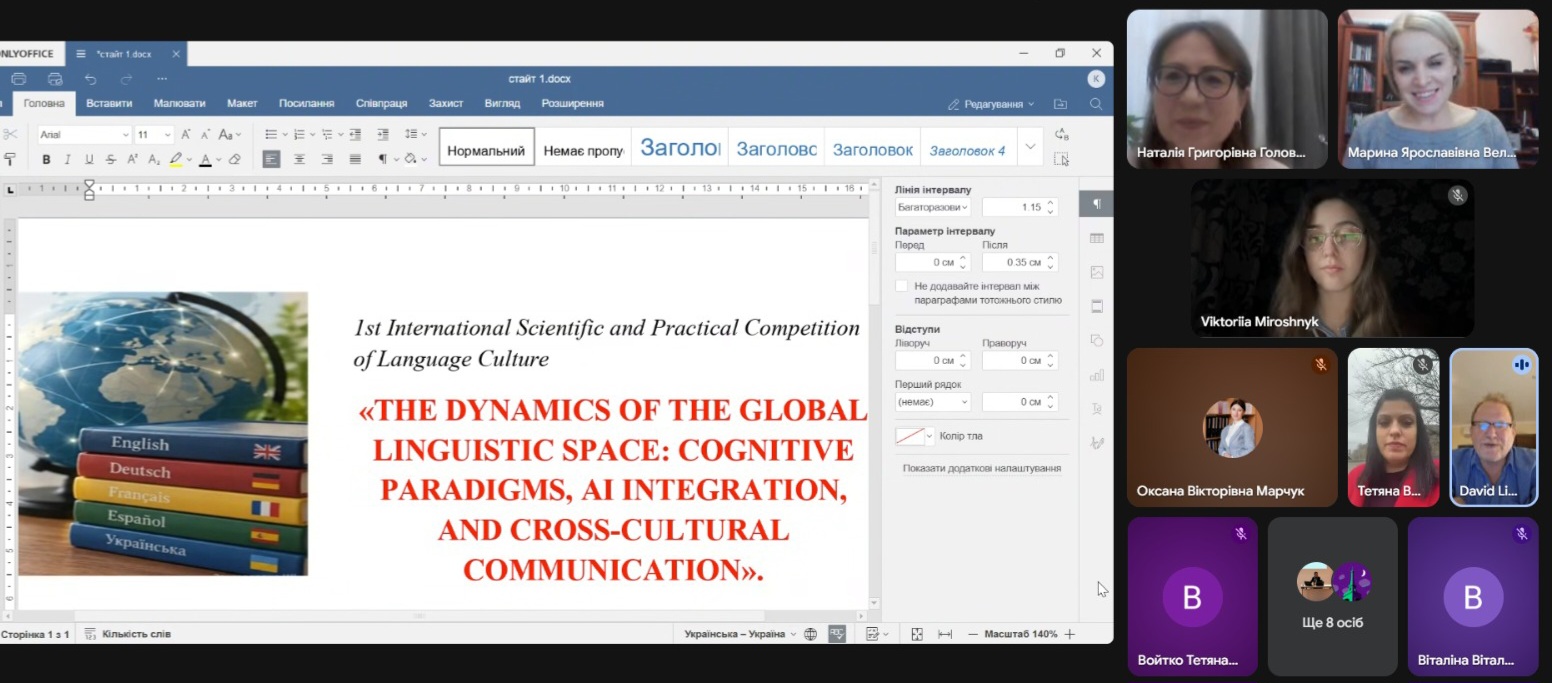Undo the last action
This screenshot has height=683, width=1552.
click(91, 79)
